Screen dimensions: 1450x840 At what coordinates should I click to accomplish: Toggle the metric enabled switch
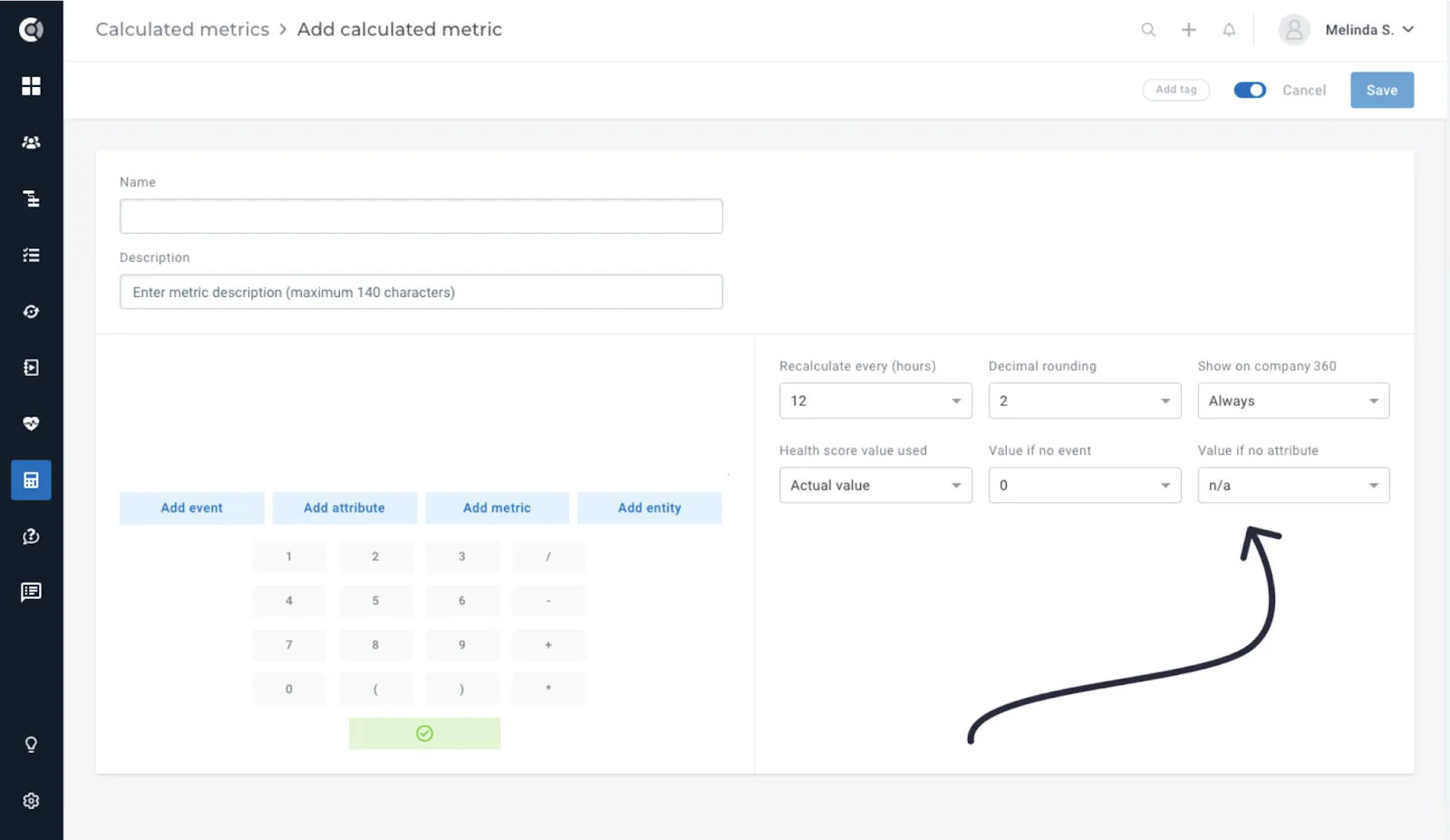click(x=1250, y=90)
